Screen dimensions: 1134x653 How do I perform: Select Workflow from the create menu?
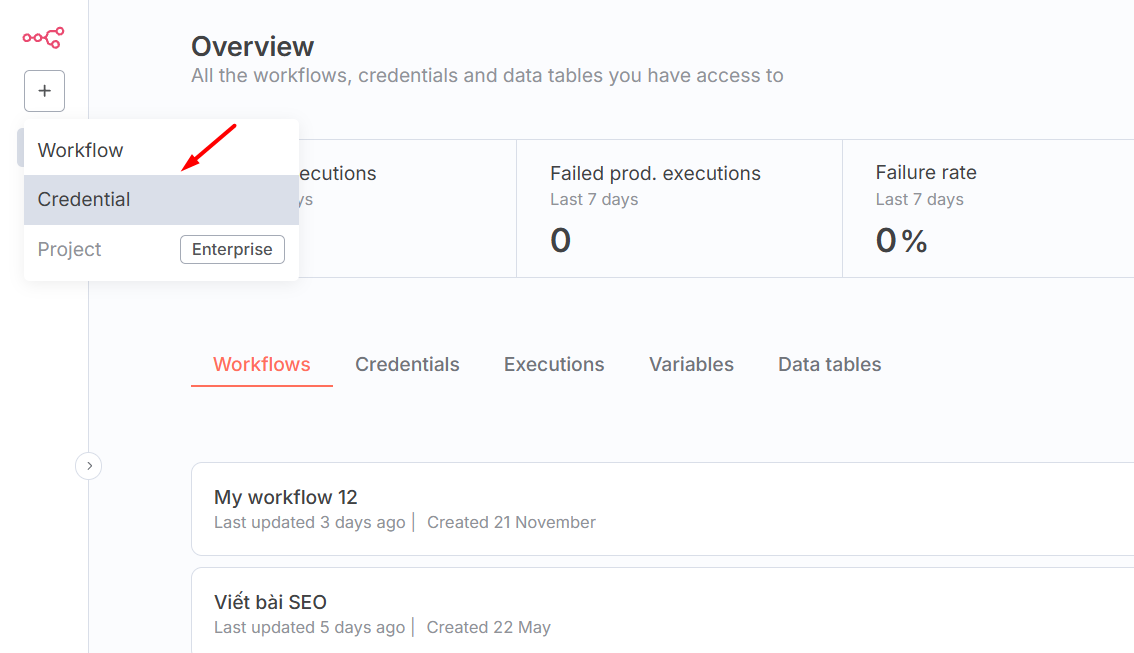coord(81,150)
